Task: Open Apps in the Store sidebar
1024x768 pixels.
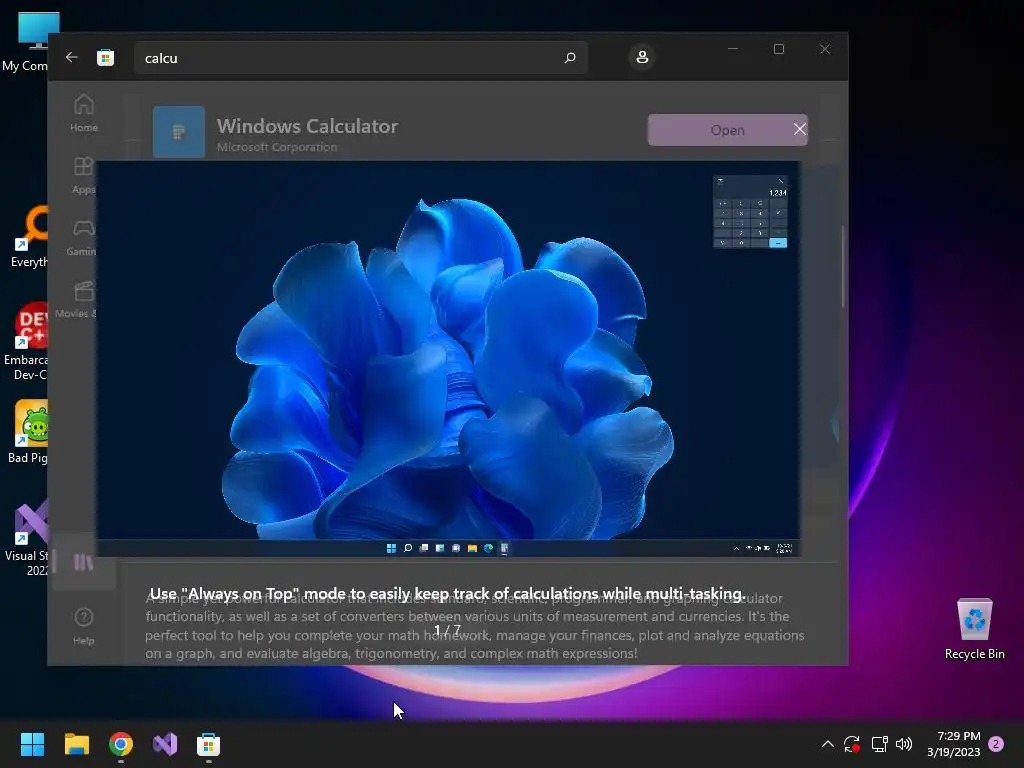Action: click(x=84, y=175)
